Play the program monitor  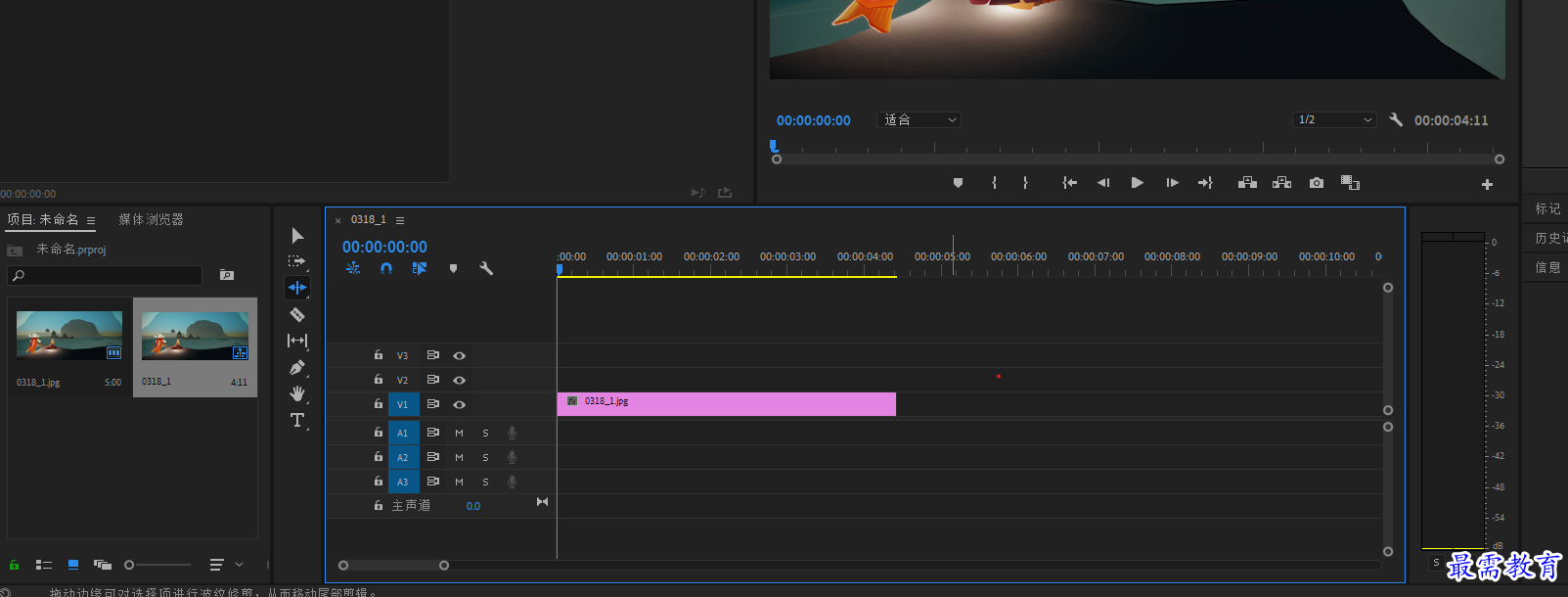1137,183
